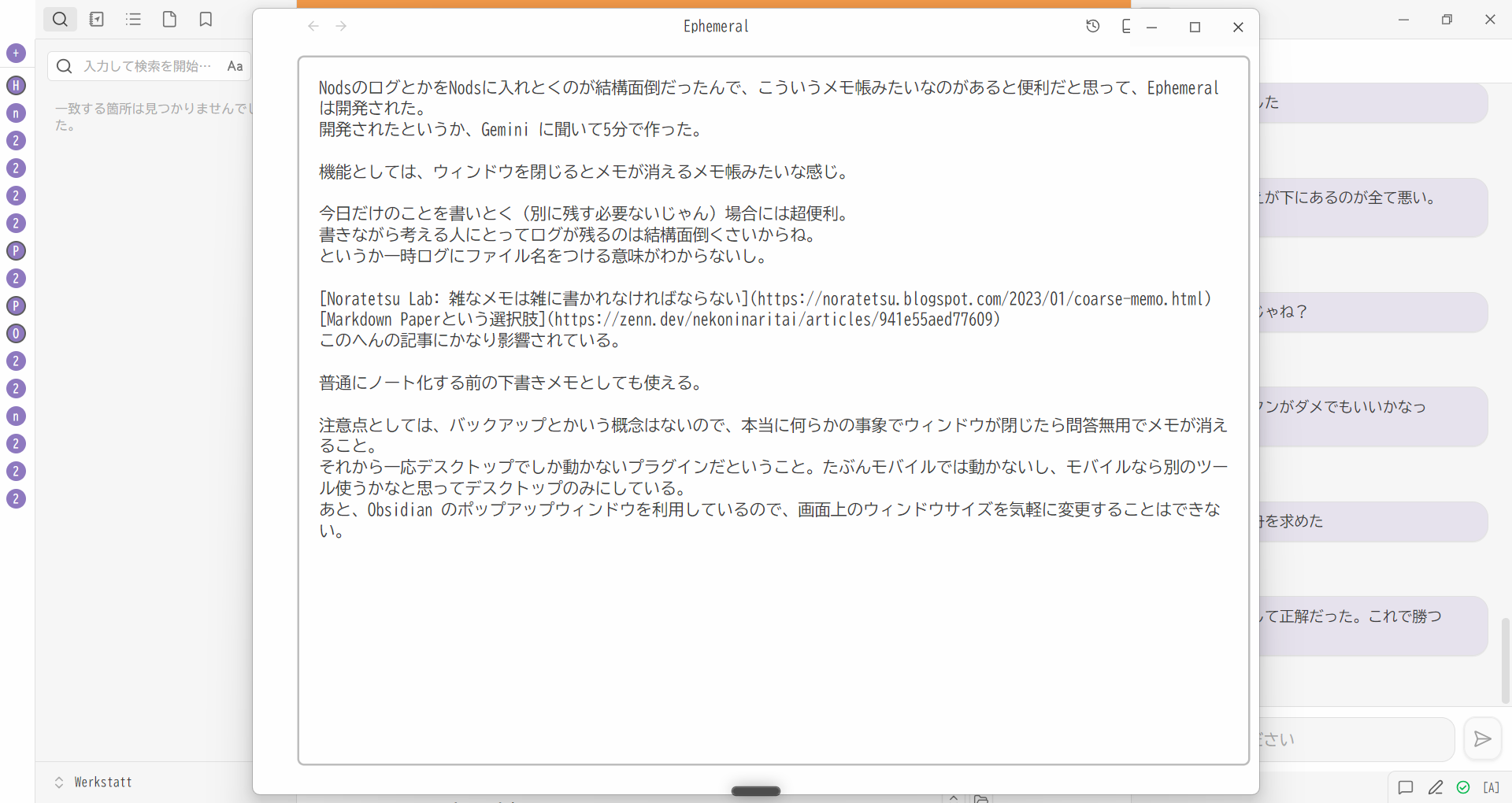1512x803 pixels.
Task: Click the speech bubble icon in the status bar
Action: click(x=1406, y=787)
